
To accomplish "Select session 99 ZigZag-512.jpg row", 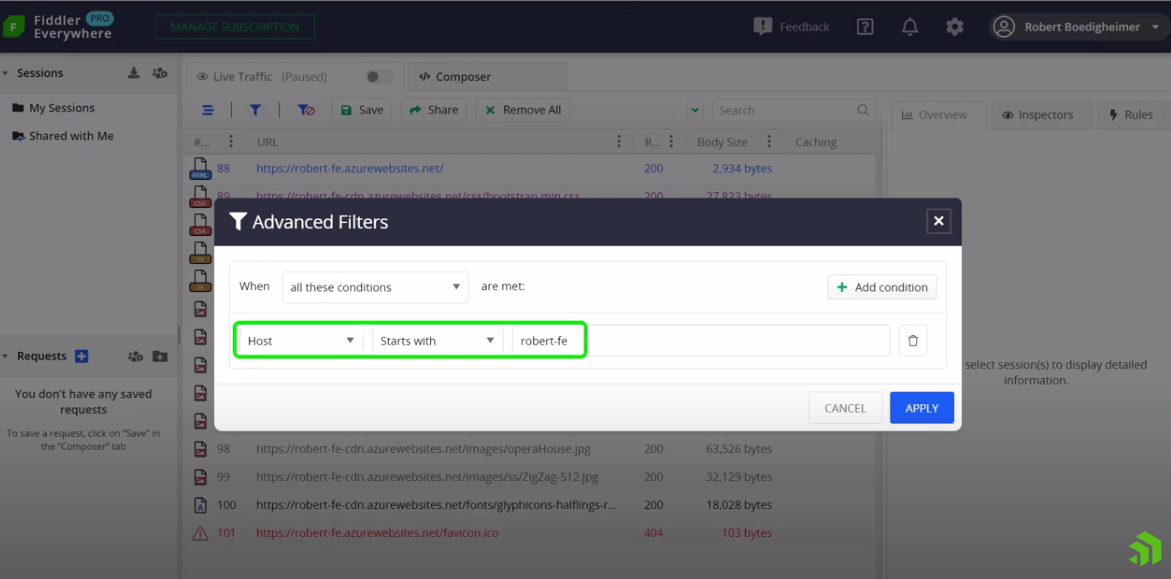I will (x=532, y=477).
